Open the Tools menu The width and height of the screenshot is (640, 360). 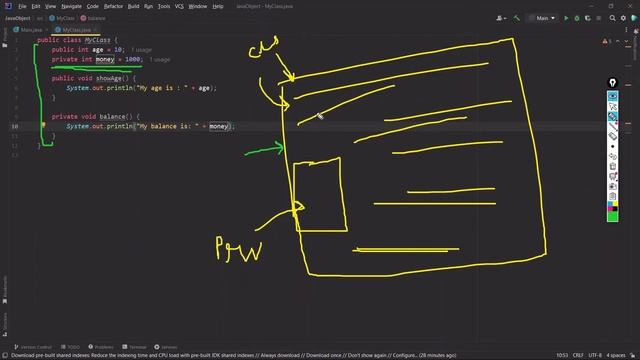[164, 7]
